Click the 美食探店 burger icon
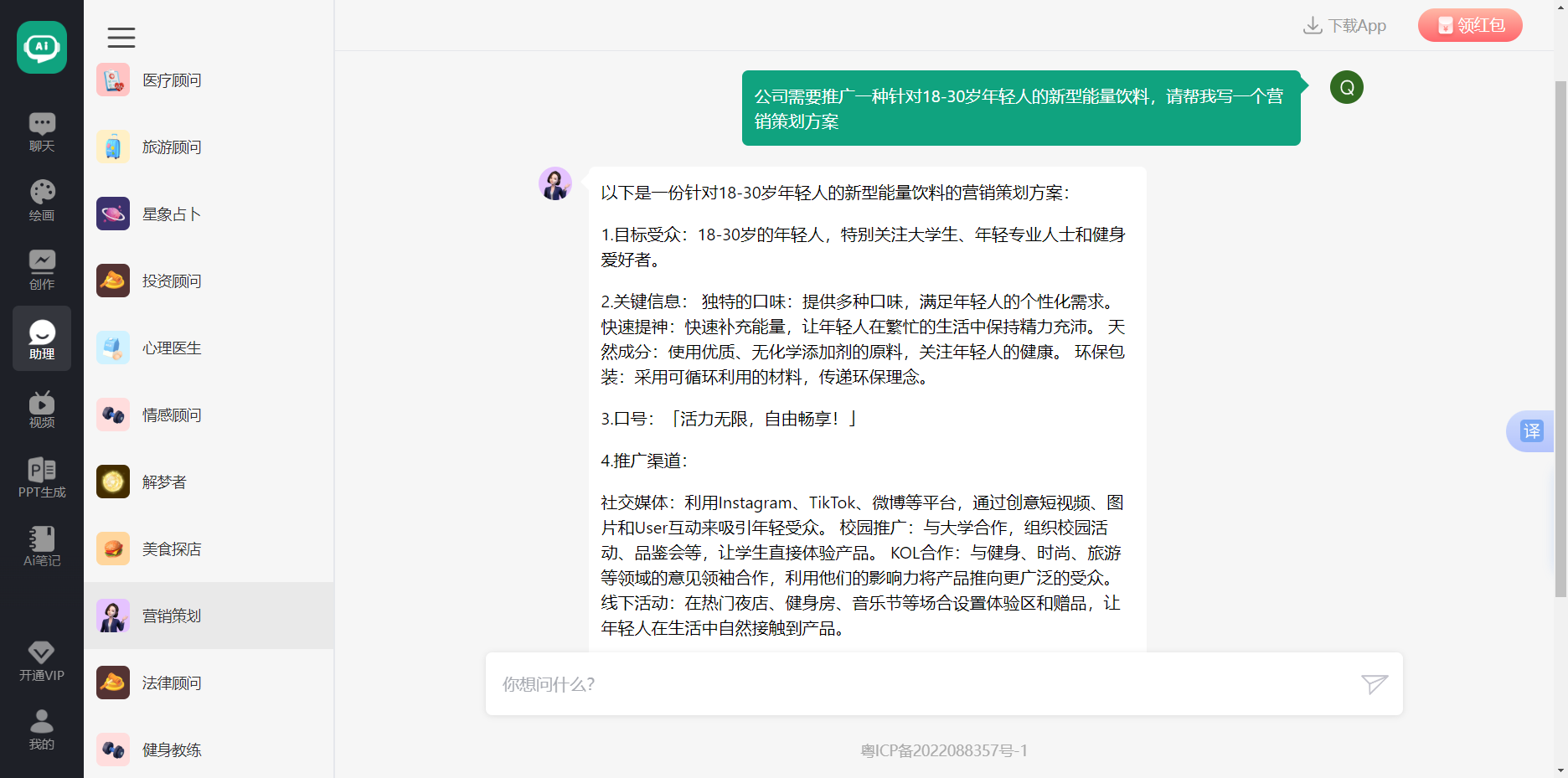 point(113,549)
